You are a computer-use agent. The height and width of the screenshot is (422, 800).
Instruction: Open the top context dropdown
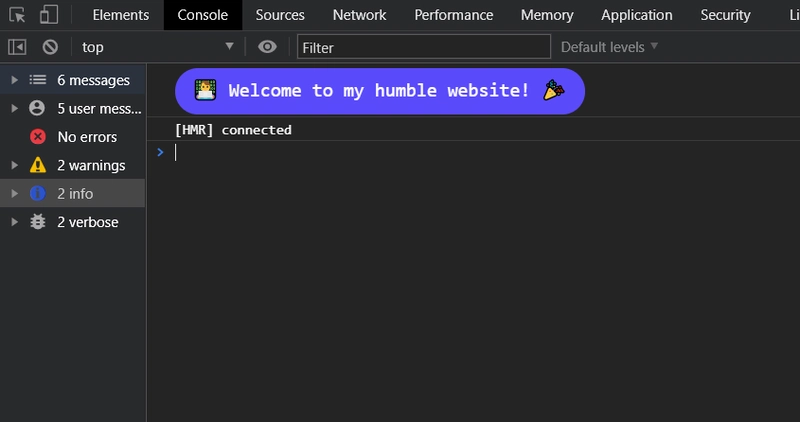click(158, 47)
